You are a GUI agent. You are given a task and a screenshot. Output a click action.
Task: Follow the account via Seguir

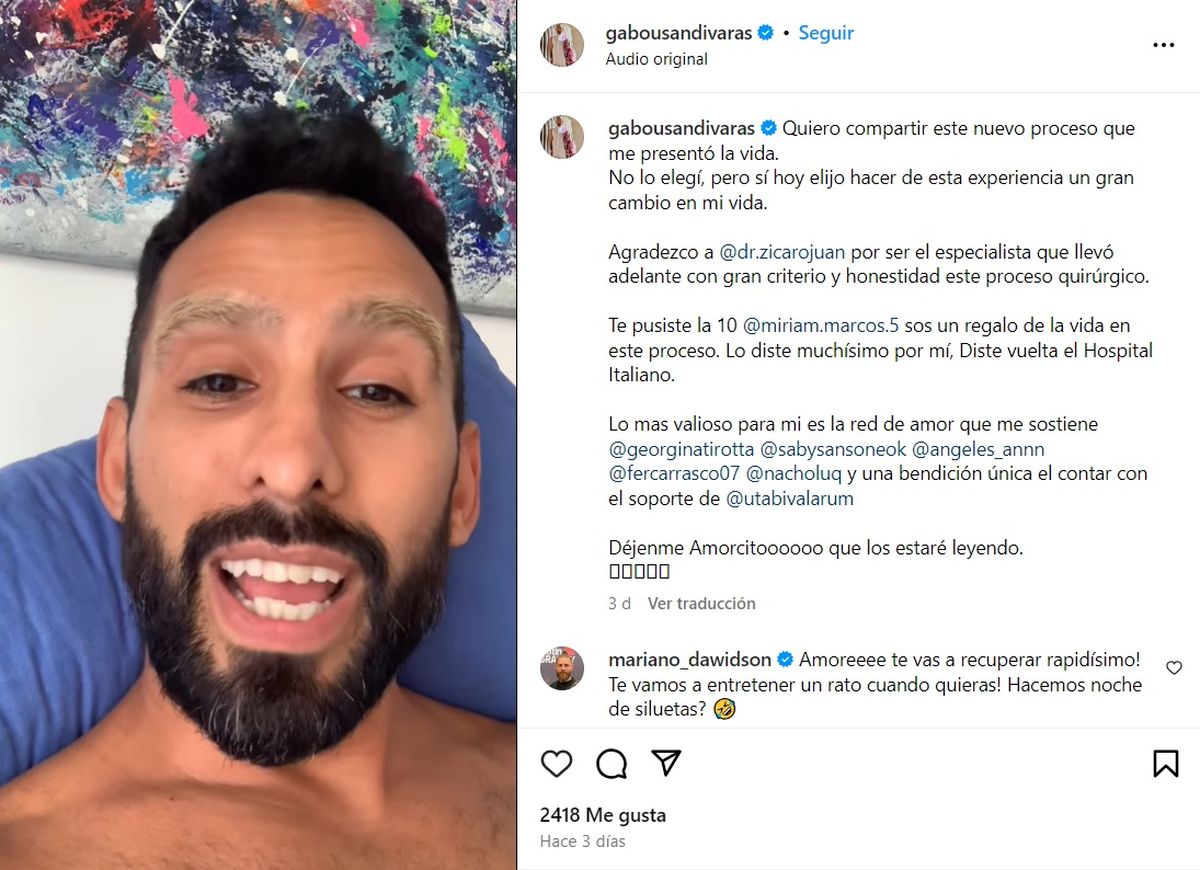click(826, 33)
